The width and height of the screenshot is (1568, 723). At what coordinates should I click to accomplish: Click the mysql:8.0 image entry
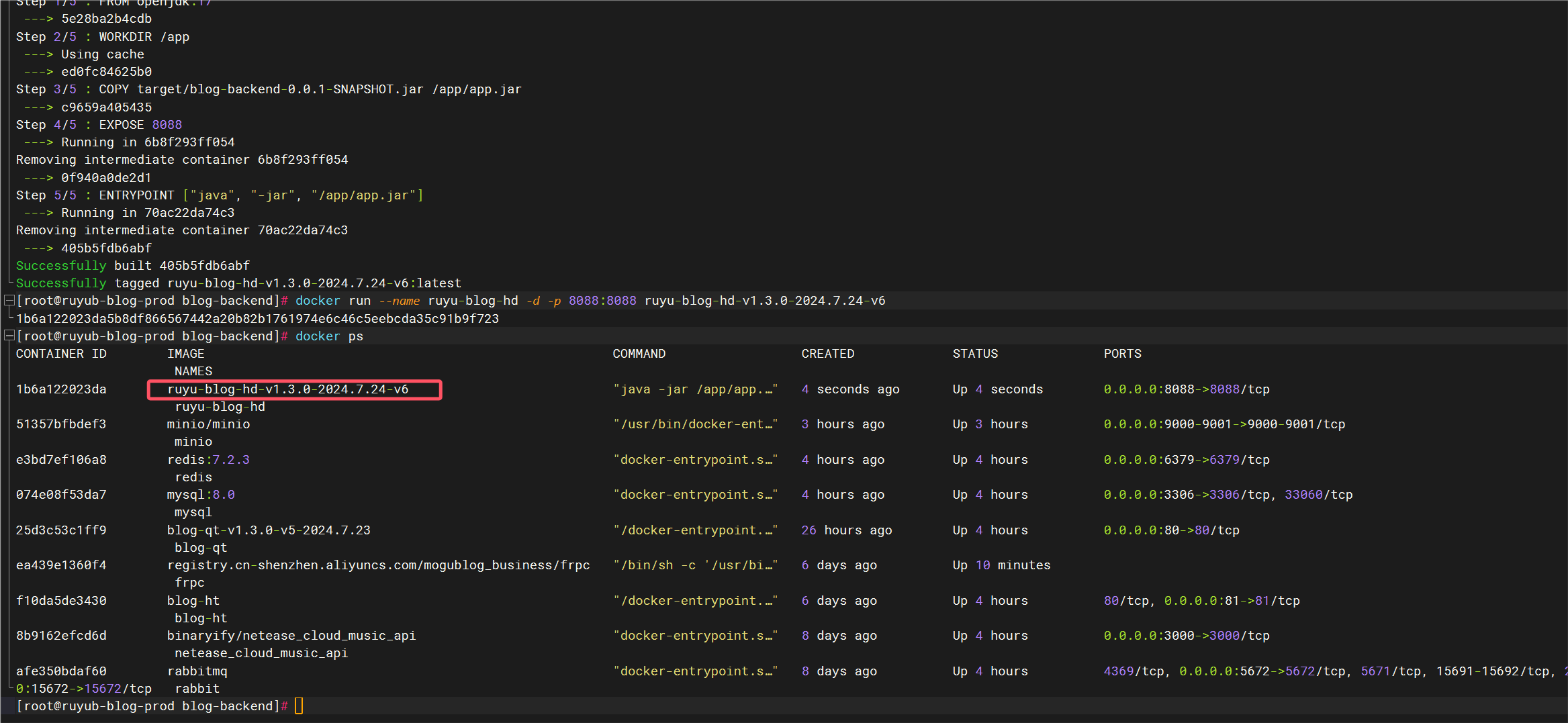[201, 495]
